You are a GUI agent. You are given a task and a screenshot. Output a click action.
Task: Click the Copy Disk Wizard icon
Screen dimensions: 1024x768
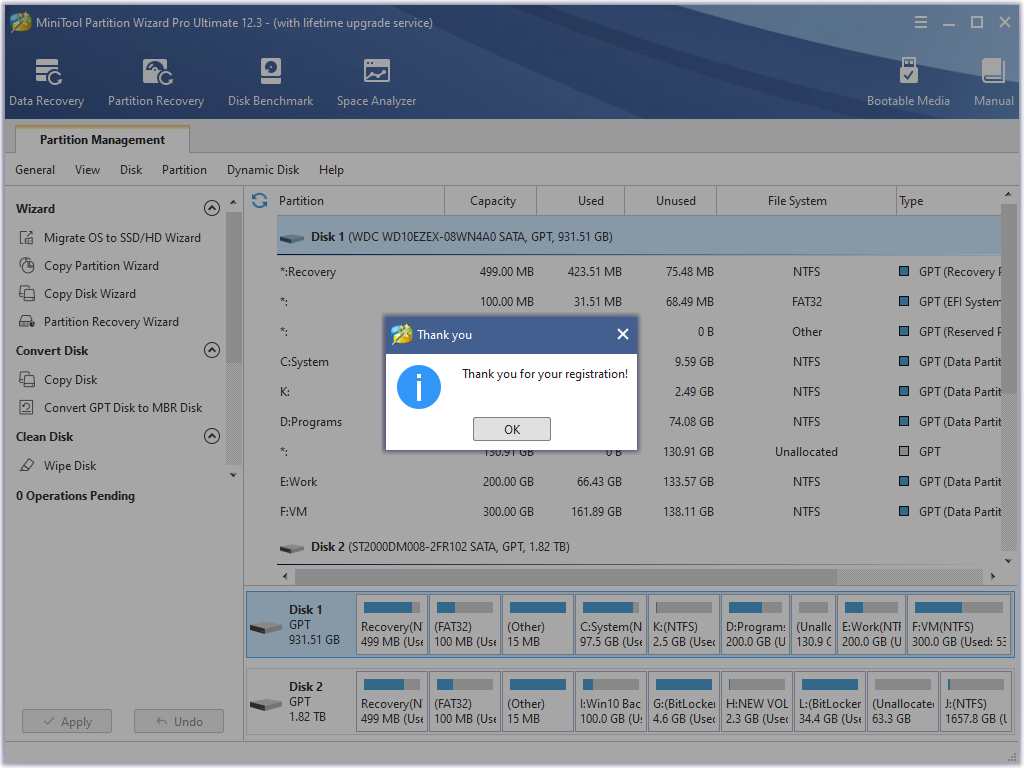[27, 294]
